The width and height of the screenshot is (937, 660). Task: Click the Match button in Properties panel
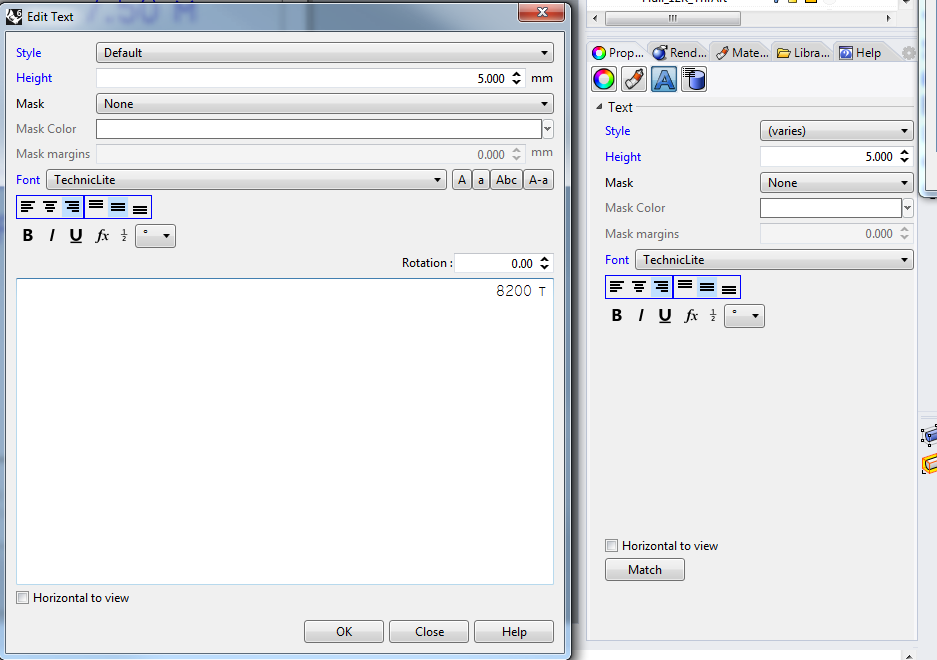coord(644,569)
